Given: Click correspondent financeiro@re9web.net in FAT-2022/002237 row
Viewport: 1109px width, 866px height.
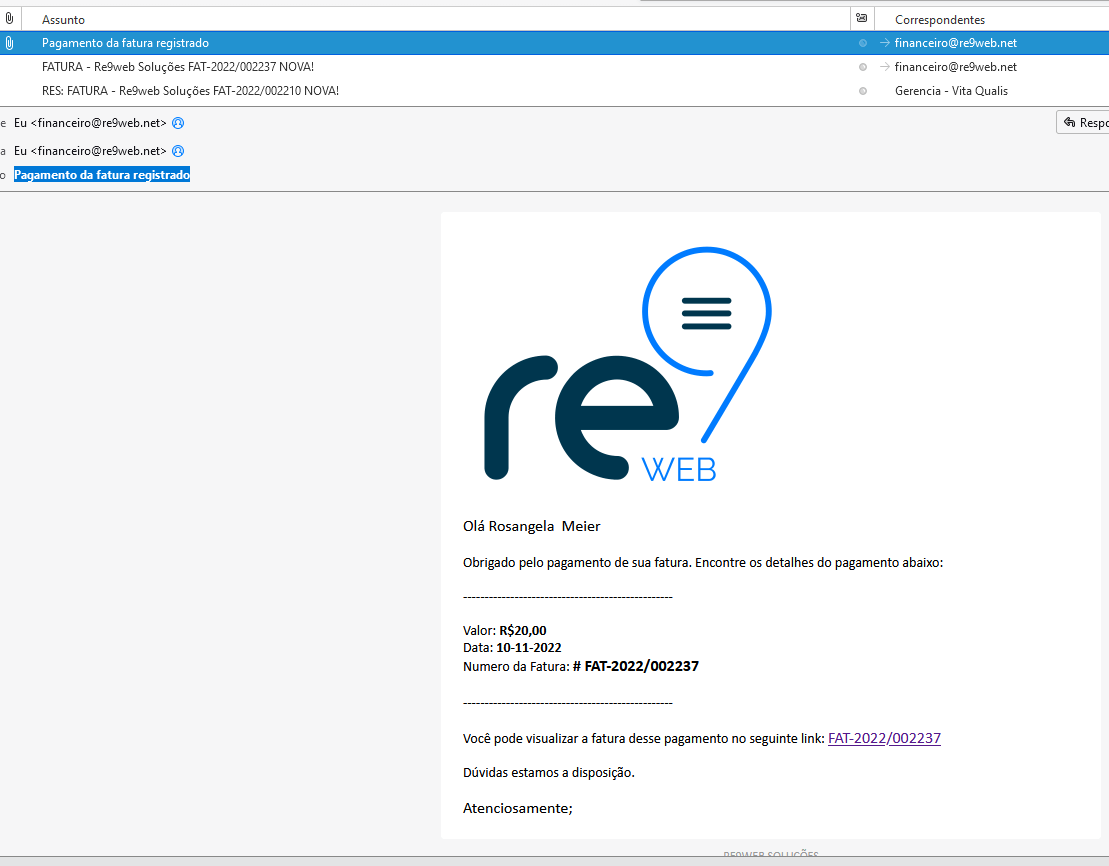Looking at the screenshot, I should [956, 67].
